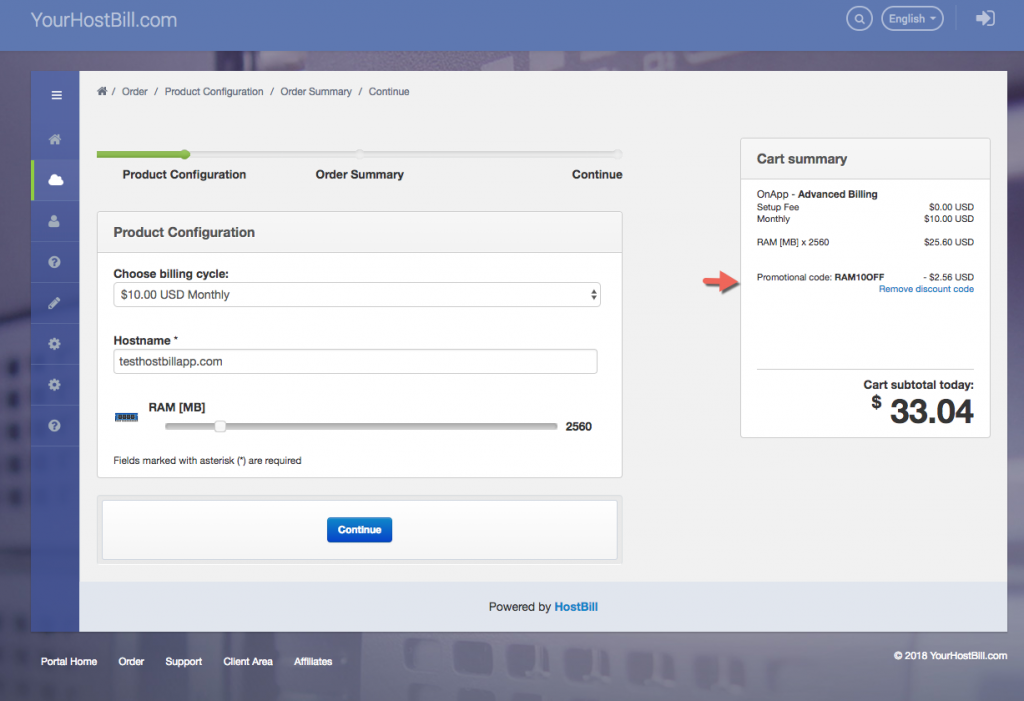
Task: Open the billing cycle dropdown
Action: pos(357,295)
